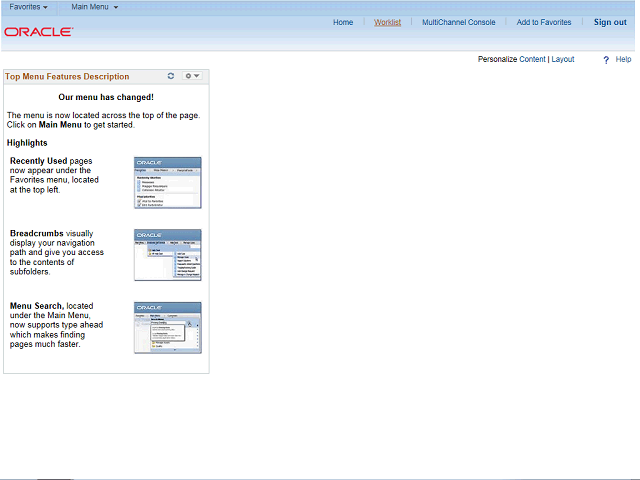
Task: Open the Worklist link
Action: (387, 22)
